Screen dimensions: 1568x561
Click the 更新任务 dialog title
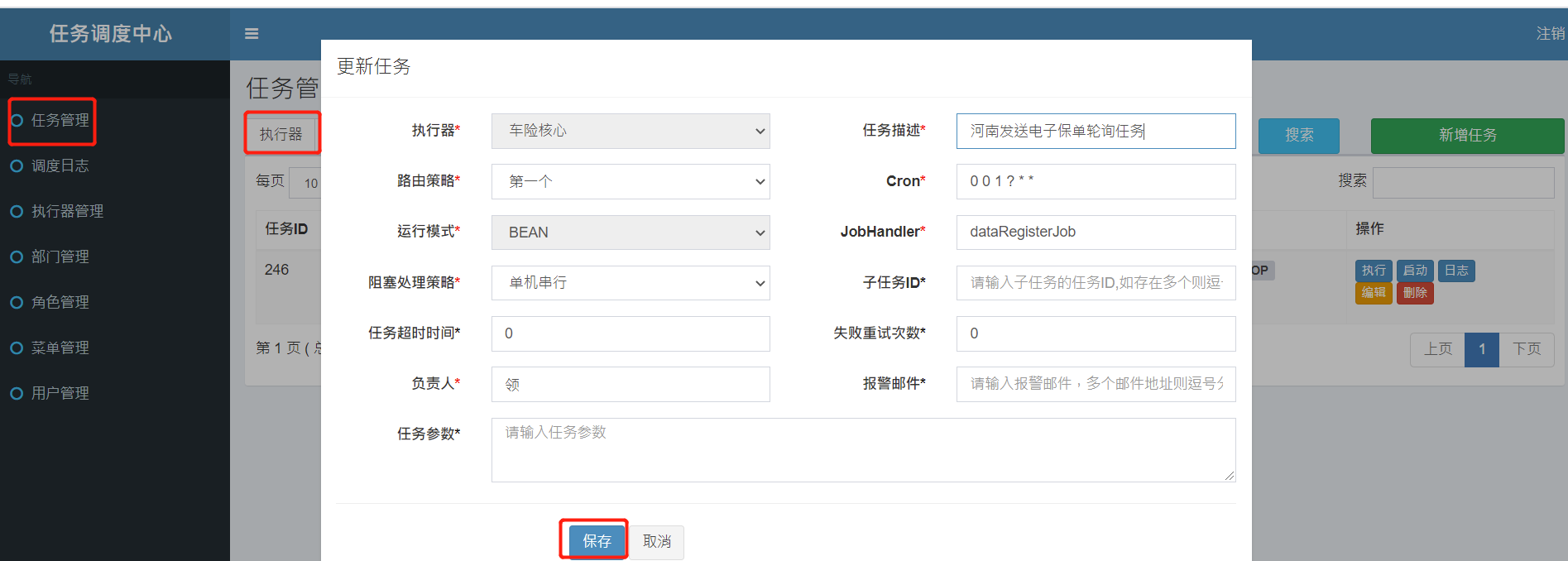[x=373, y=66]
